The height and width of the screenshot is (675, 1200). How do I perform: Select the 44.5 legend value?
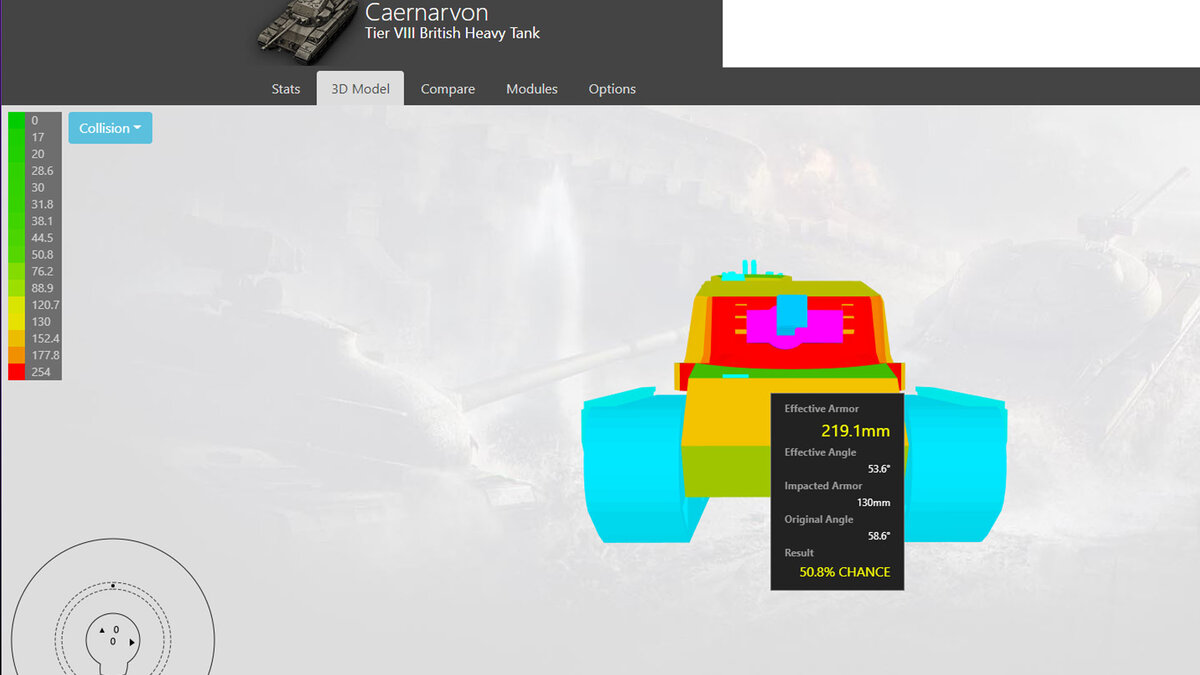click(x=42, y=238)
